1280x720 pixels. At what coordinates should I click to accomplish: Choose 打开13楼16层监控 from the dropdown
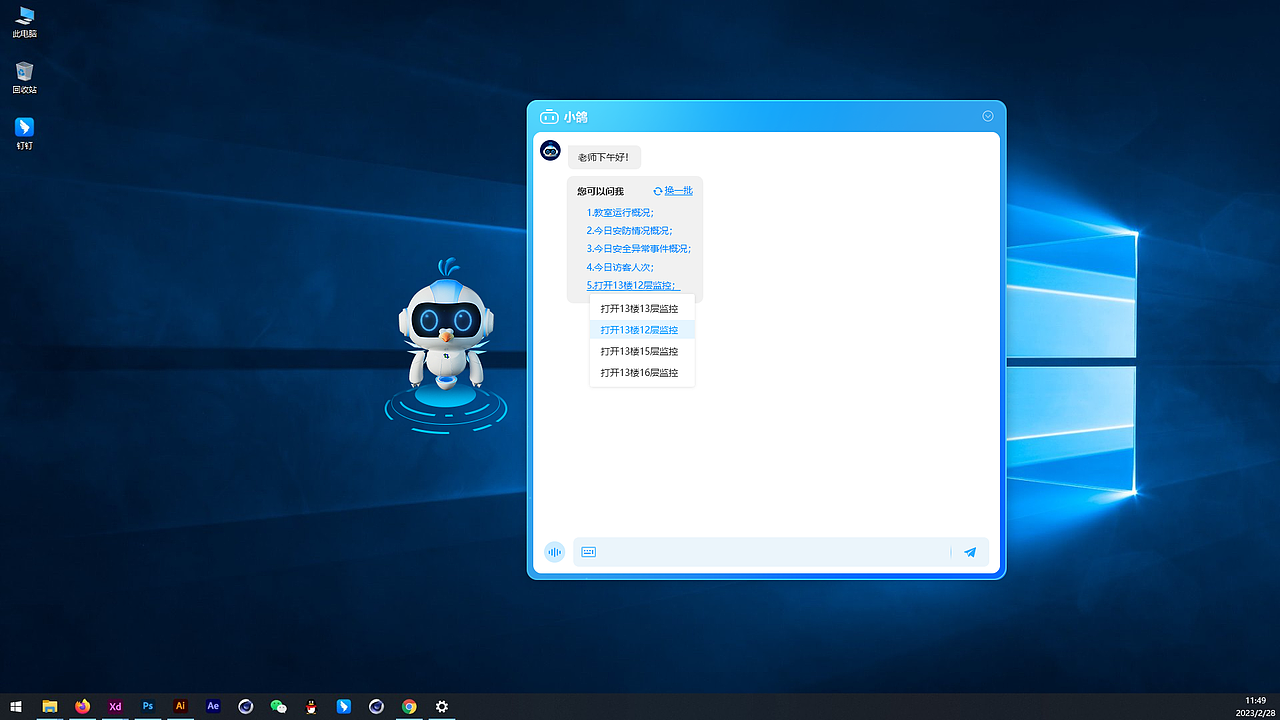pyautogui.click(x=642, y=373)
